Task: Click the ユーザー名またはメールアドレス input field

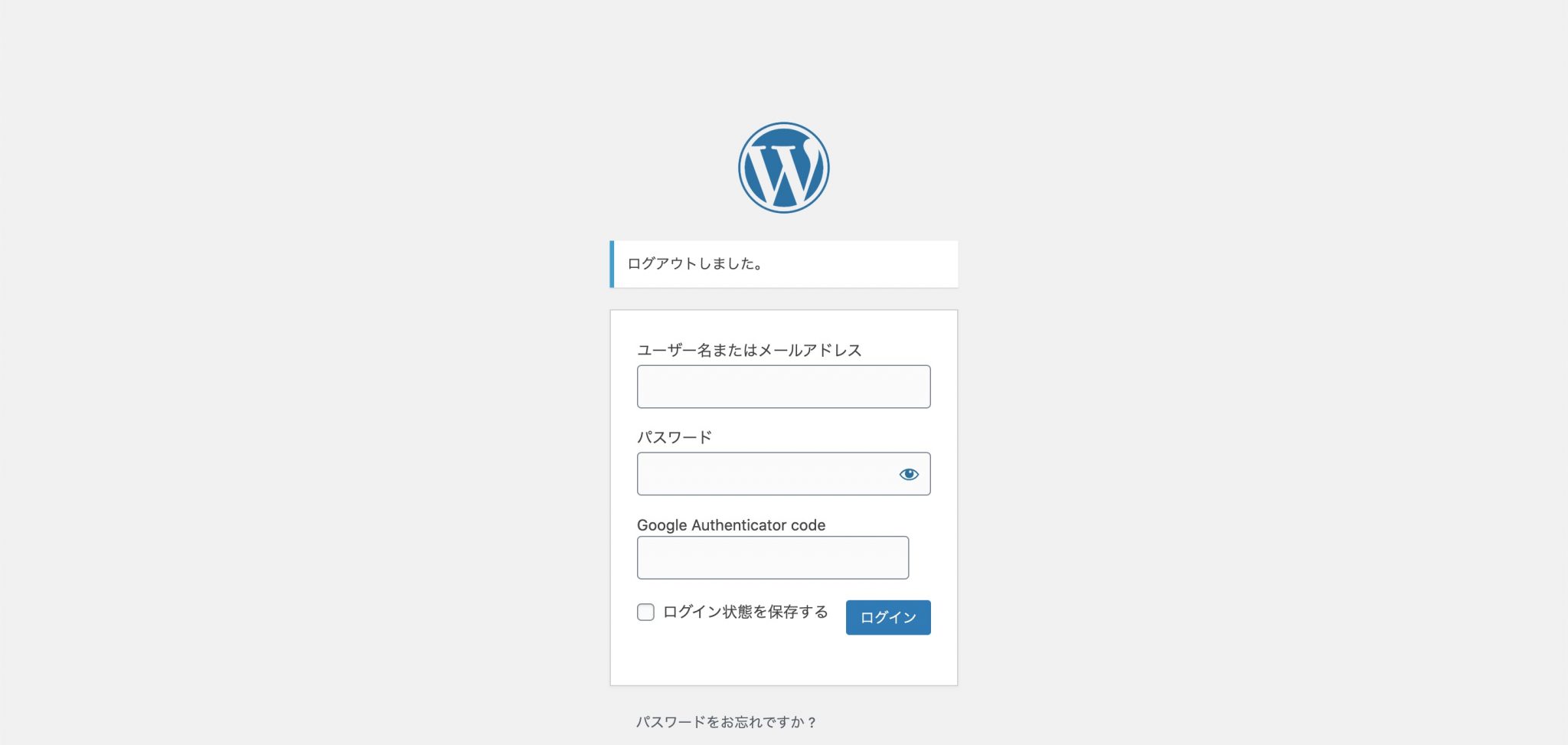Action: pos(783,387)
